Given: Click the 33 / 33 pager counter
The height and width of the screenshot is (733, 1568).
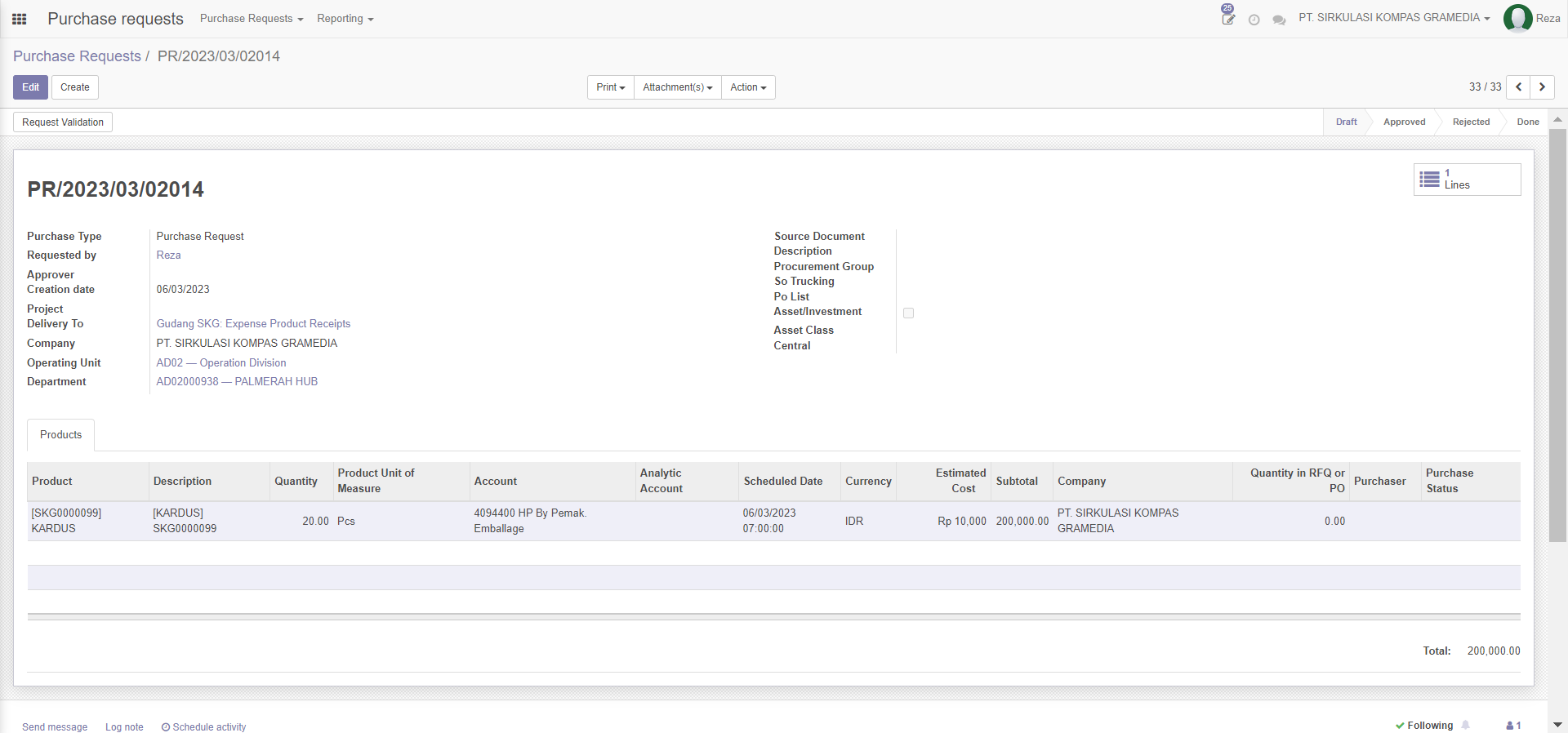Looking at the screenshot, I should coord(1485,87).
